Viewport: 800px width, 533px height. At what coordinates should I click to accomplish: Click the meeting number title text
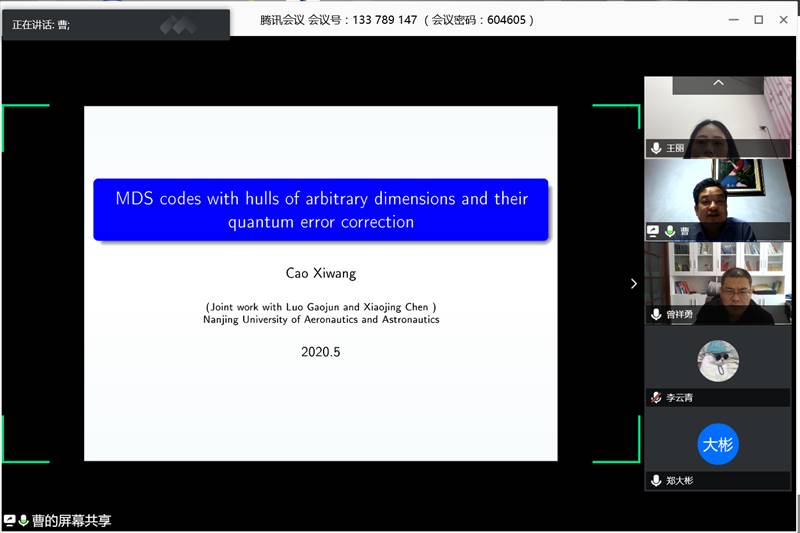pos(397,19)
